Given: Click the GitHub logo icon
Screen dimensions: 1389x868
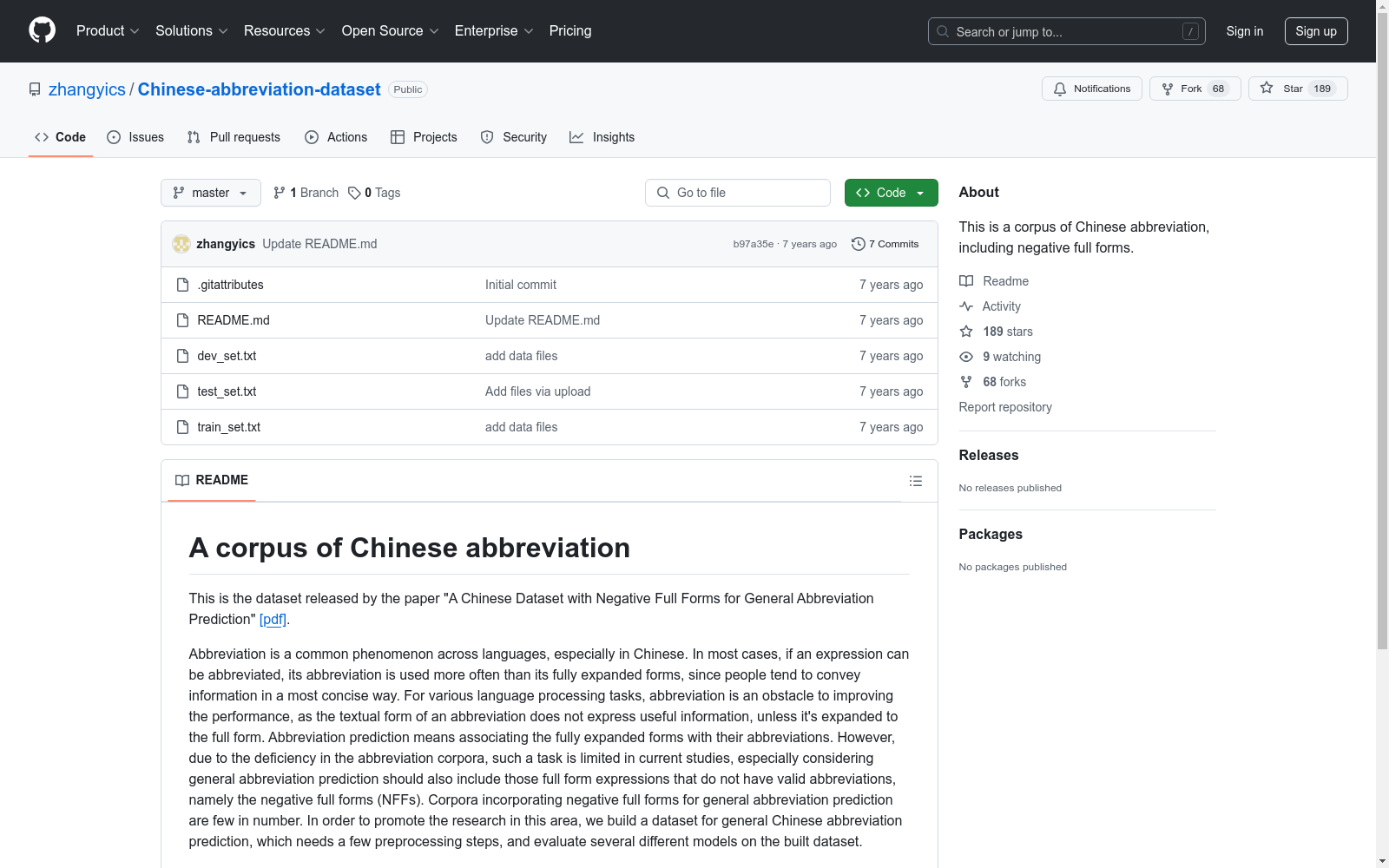Looking at the screenshot, I should 42,30.
